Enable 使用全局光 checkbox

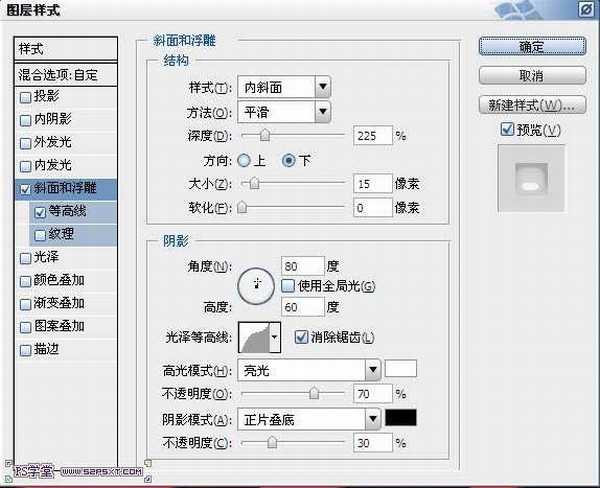pos(288,286)
